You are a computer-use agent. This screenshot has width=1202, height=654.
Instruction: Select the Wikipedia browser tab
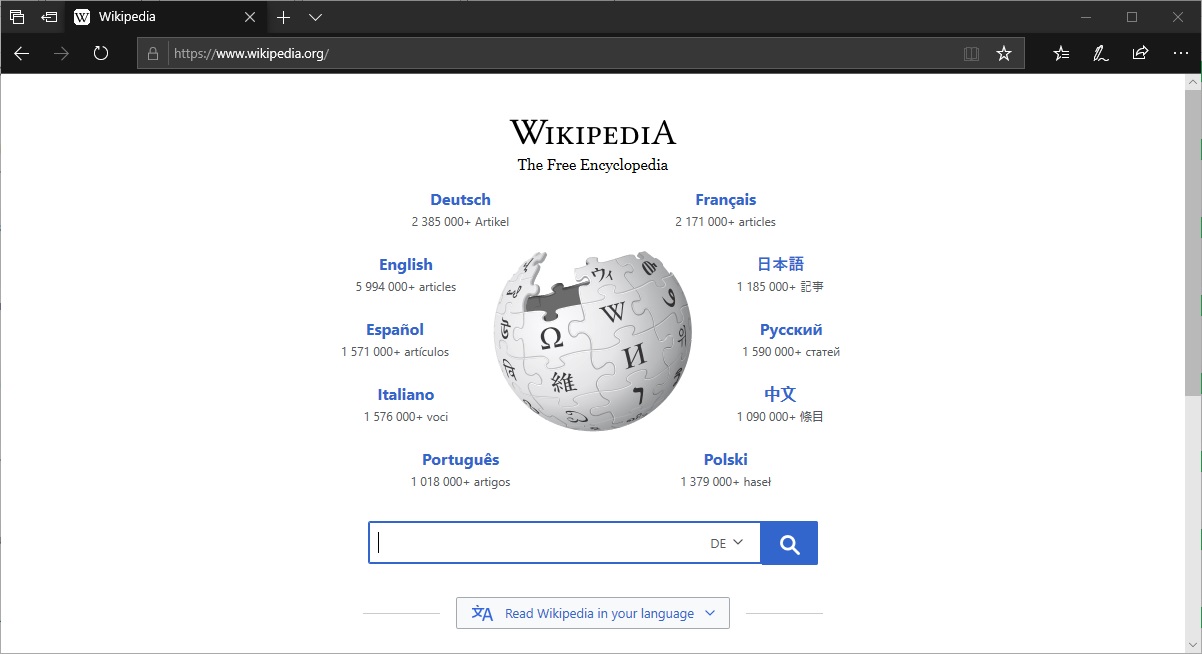(166, 17)
